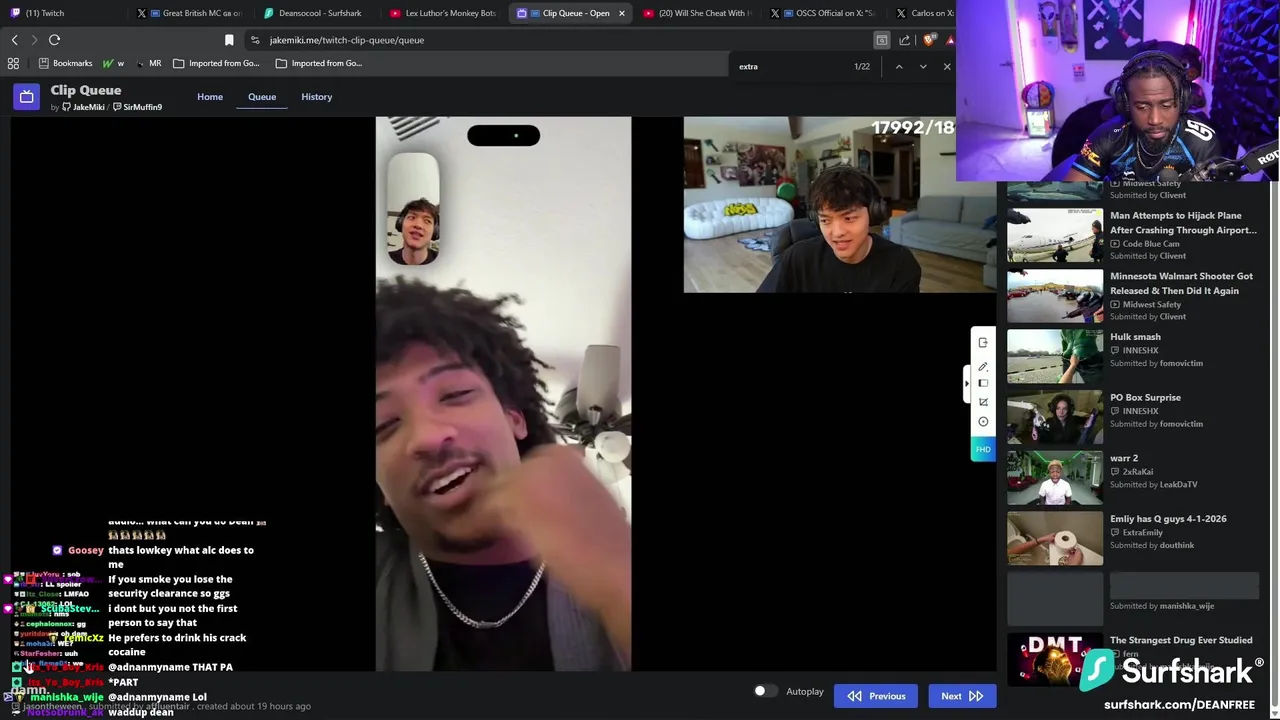
Task: Click the address bar URL field
Action: pyautogui.click(x=560, y=40)
